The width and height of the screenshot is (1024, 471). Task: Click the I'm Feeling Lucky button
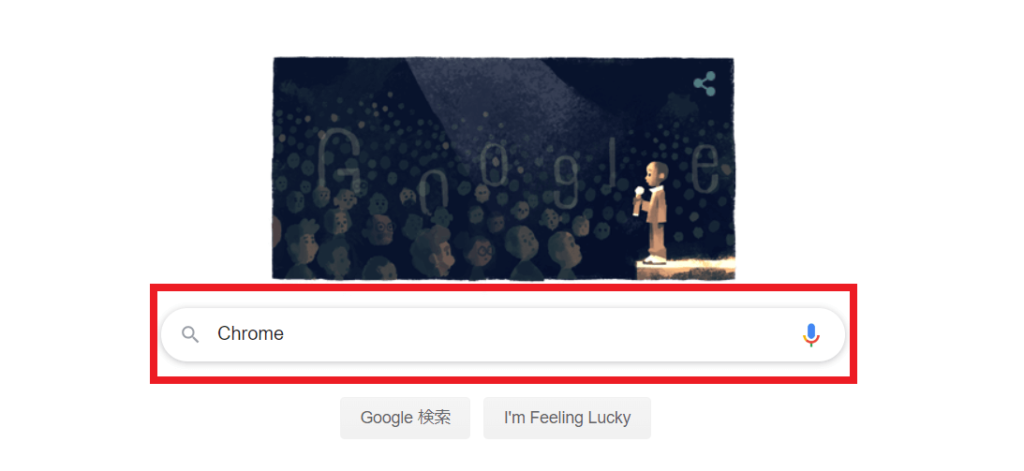[567, 418]
